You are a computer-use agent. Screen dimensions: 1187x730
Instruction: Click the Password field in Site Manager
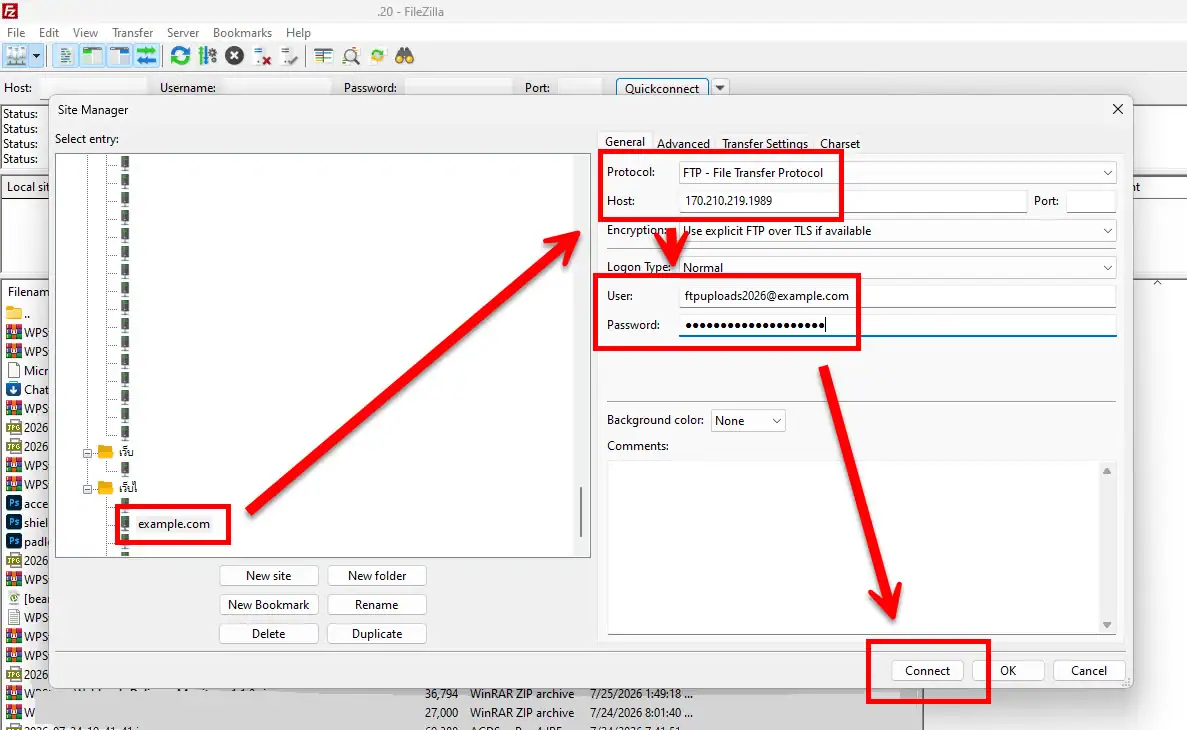point(897,325)
